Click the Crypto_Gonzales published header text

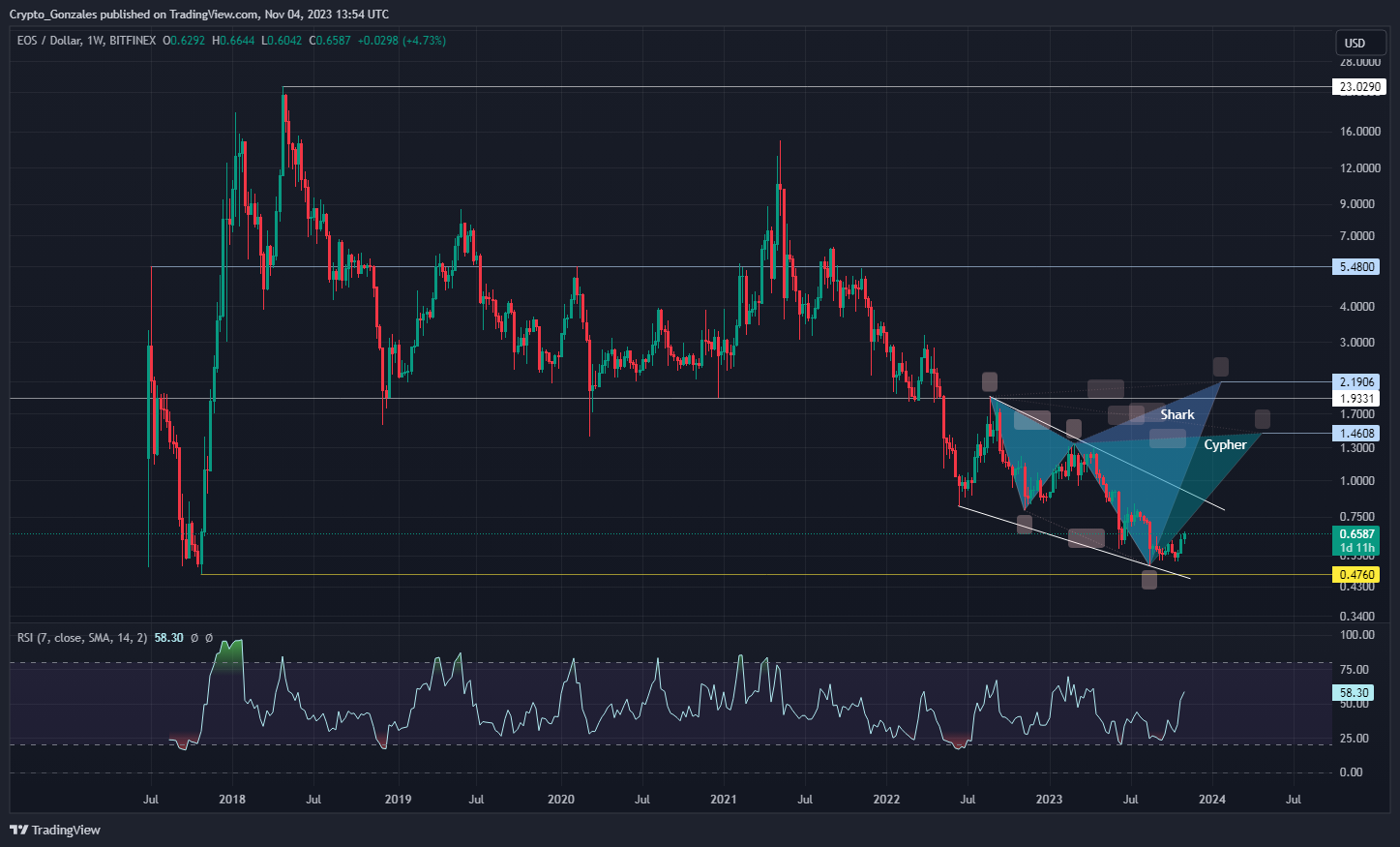(x=199, y=14)
